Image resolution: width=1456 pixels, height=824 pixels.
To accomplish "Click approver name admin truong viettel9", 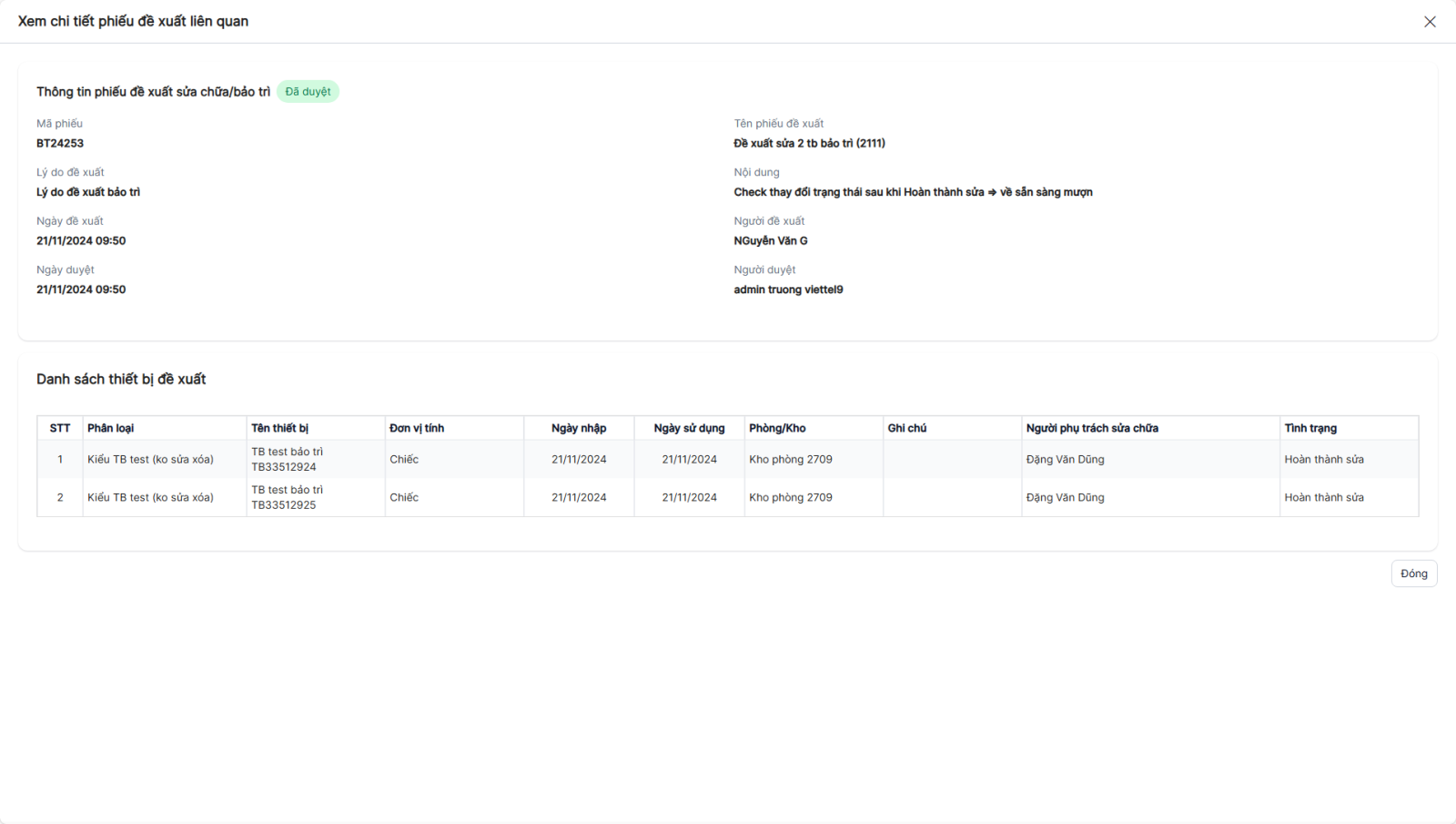I will [x=788, y=290].
